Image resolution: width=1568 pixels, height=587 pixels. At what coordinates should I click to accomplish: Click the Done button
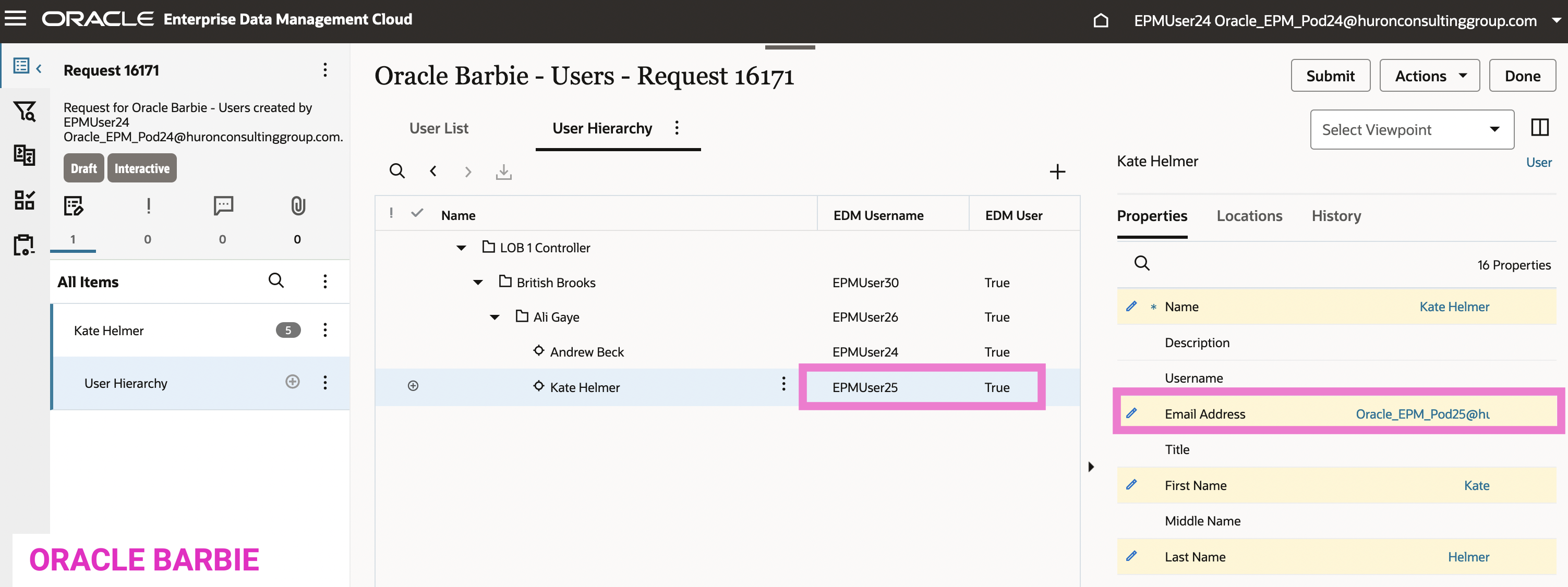1522,76
